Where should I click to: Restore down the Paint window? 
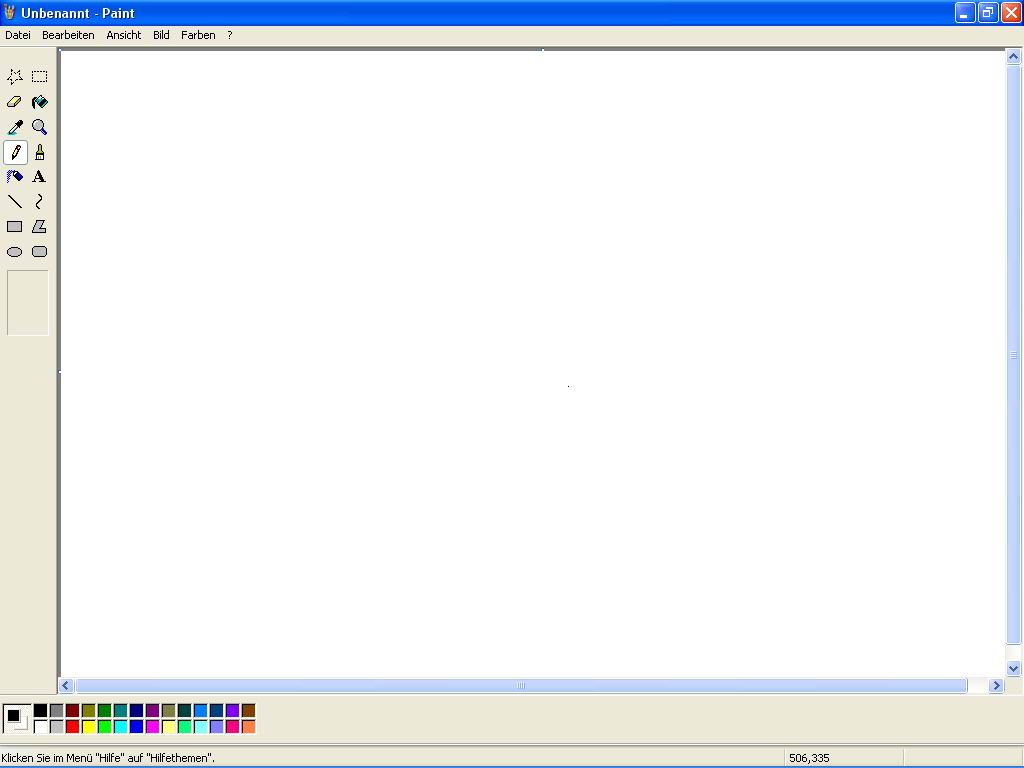988,12
